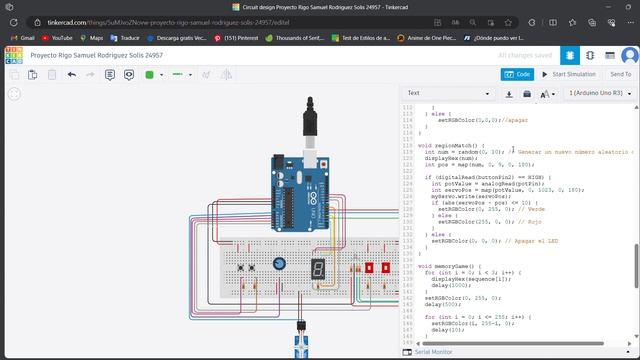The height and width of the screenshot is (360, 640).
Task: Expand Serial Monitor with the arrow
Action: (x=628, y=352)
